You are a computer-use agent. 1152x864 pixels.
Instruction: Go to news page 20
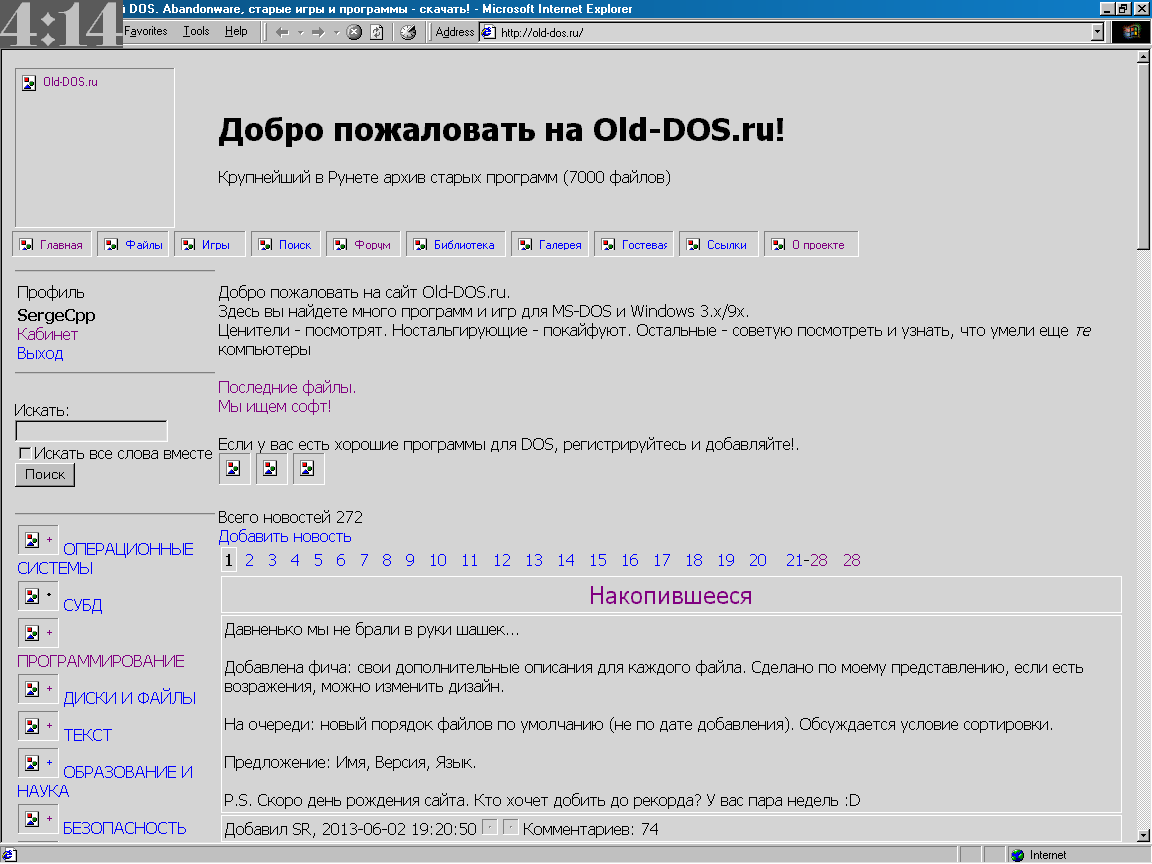pyautogui.click(x=757, y=561)
